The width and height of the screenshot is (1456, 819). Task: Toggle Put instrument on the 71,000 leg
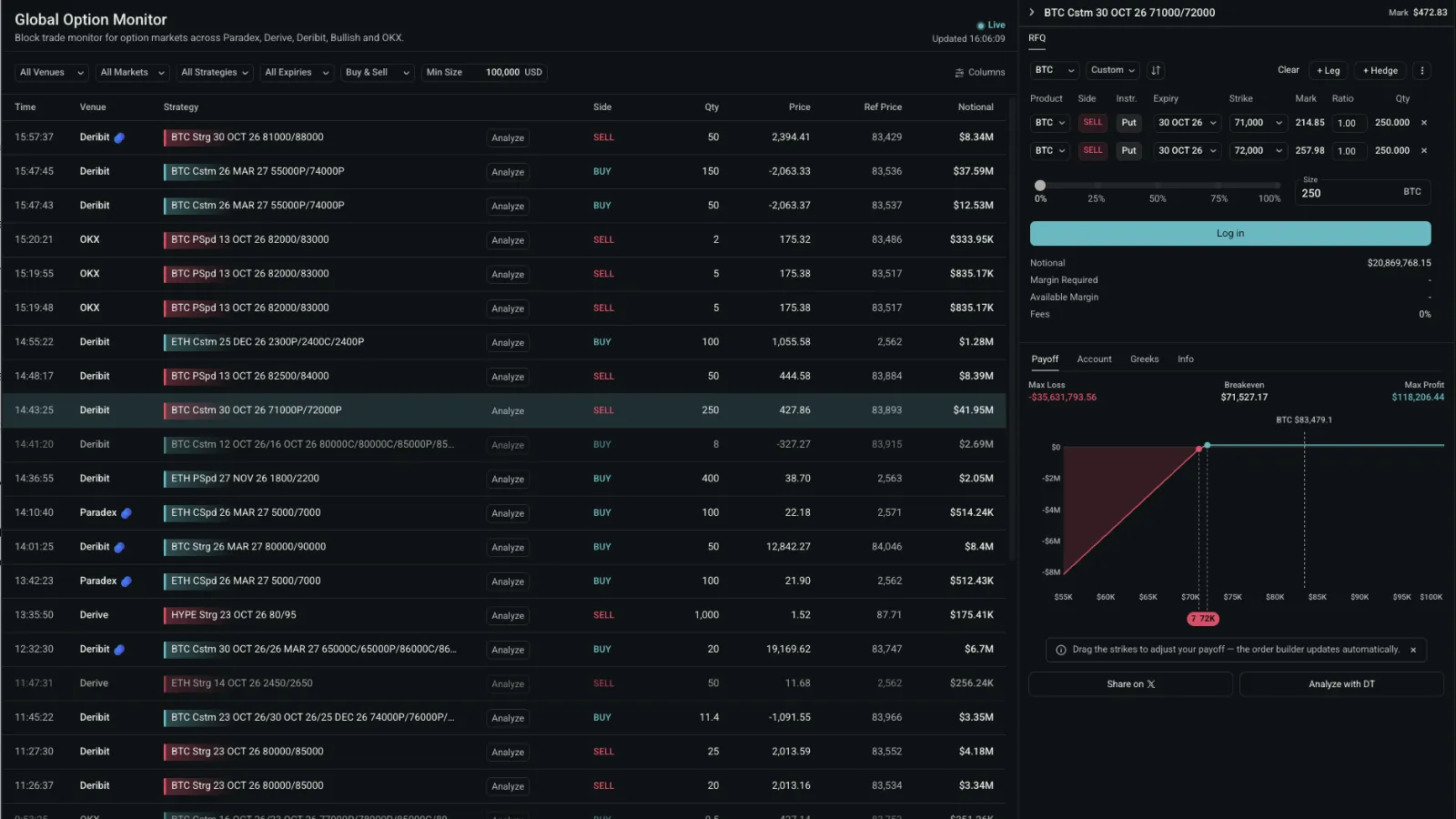point(1128,123)
